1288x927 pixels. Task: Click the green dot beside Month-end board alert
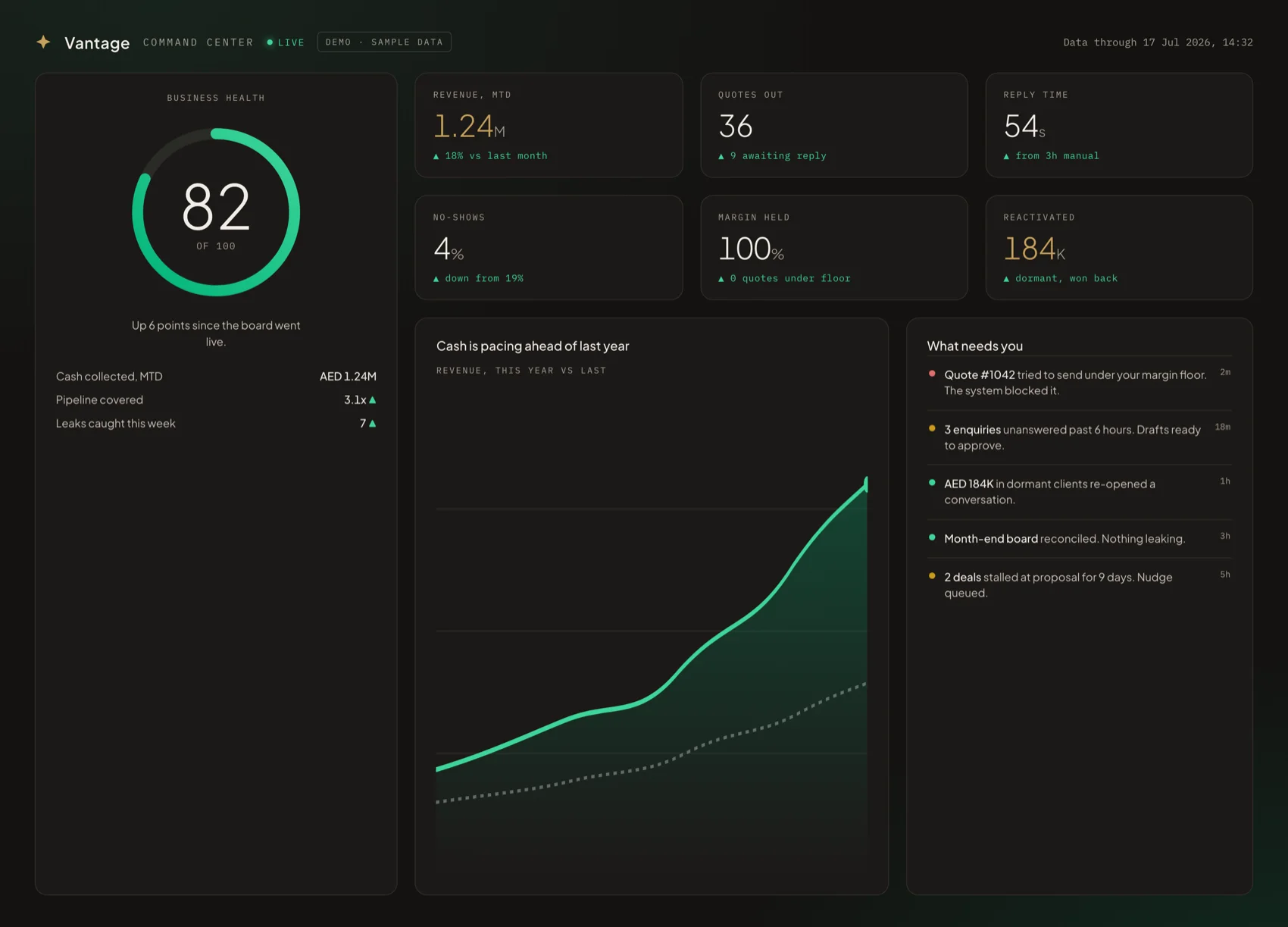932,537
